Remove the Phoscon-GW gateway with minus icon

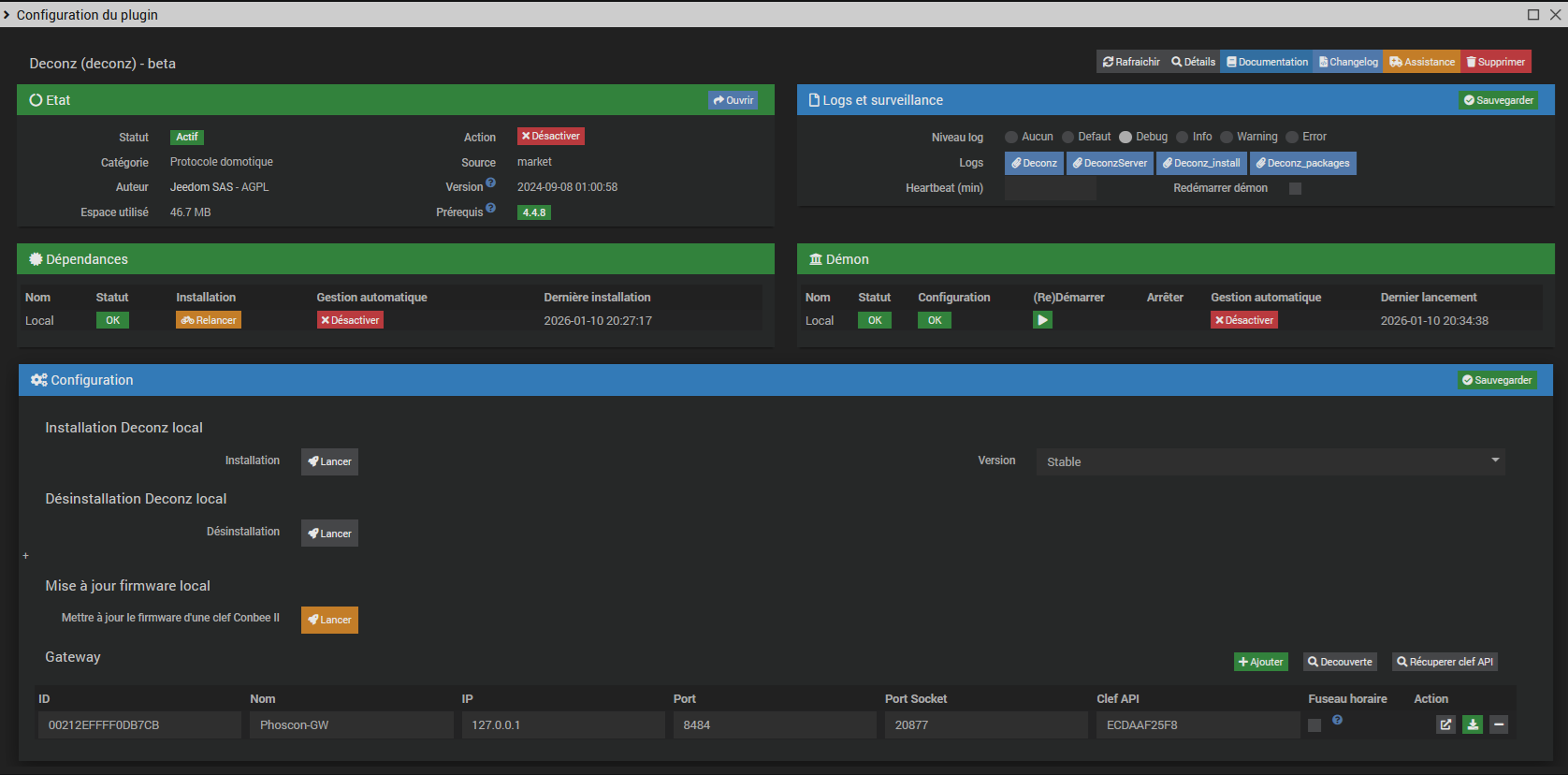tap(1499, 724)
